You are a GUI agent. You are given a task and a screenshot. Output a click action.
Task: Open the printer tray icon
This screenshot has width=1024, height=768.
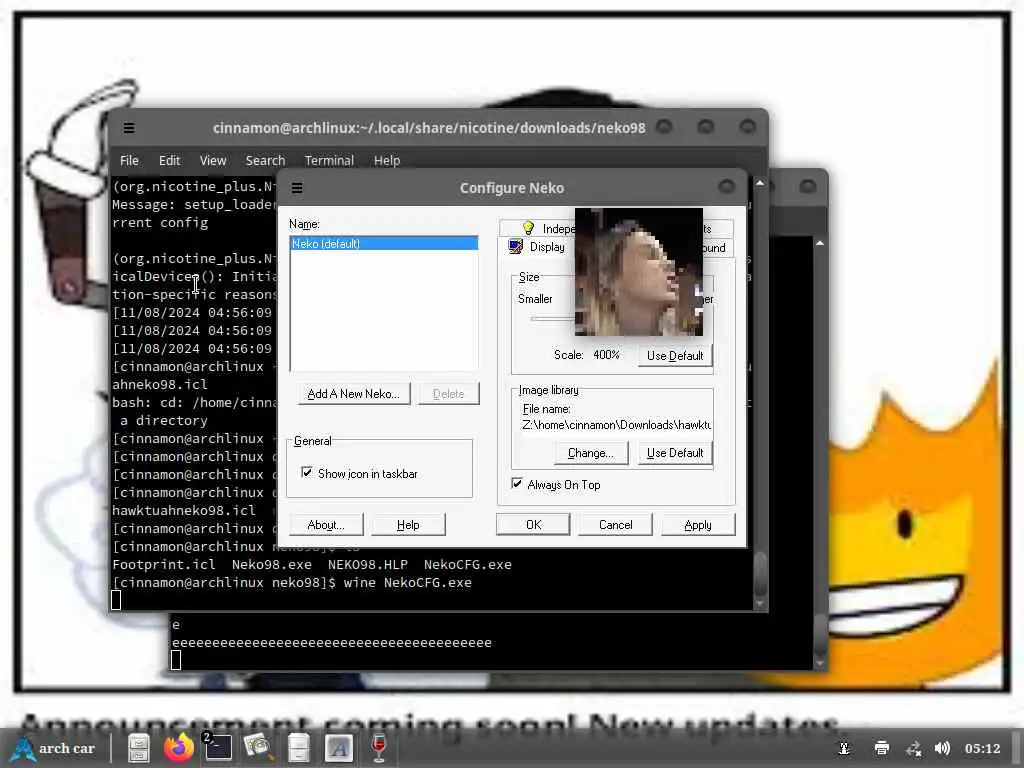click(882, 748)
